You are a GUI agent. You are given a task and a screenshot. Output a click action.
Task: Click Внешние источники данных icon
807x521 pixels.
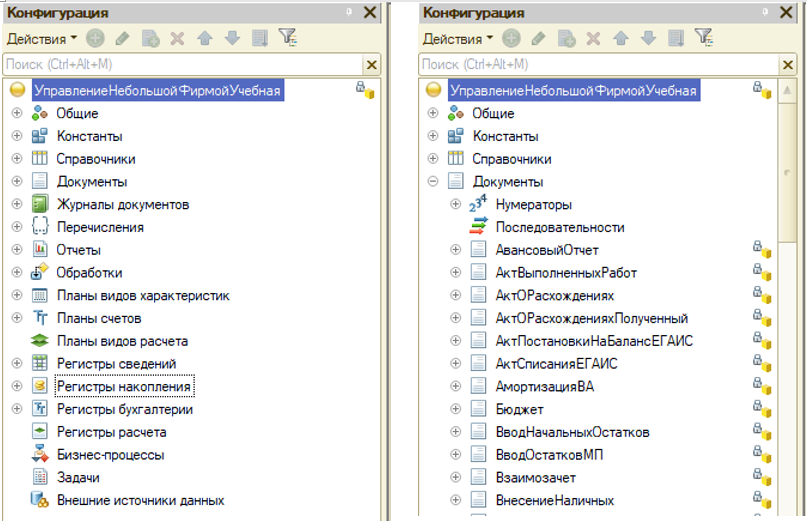[40, 499]
